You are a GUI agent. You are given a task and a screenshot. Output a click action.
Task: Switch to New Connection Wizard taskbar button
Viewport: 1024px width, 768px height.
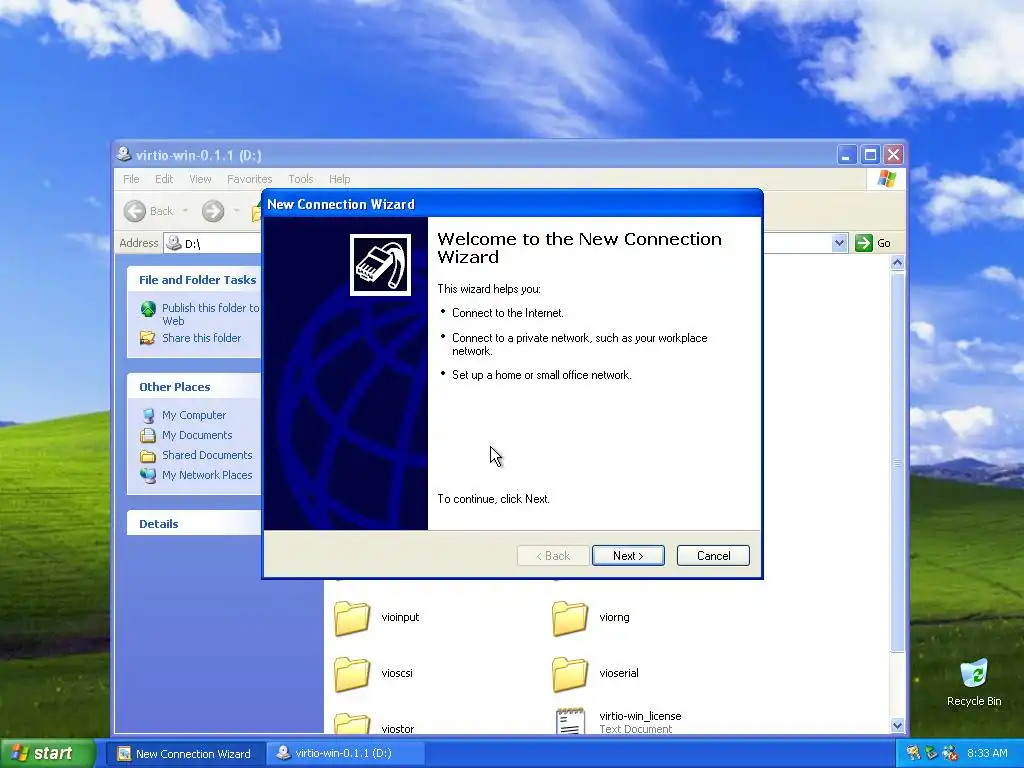click(x=185, y=754)
